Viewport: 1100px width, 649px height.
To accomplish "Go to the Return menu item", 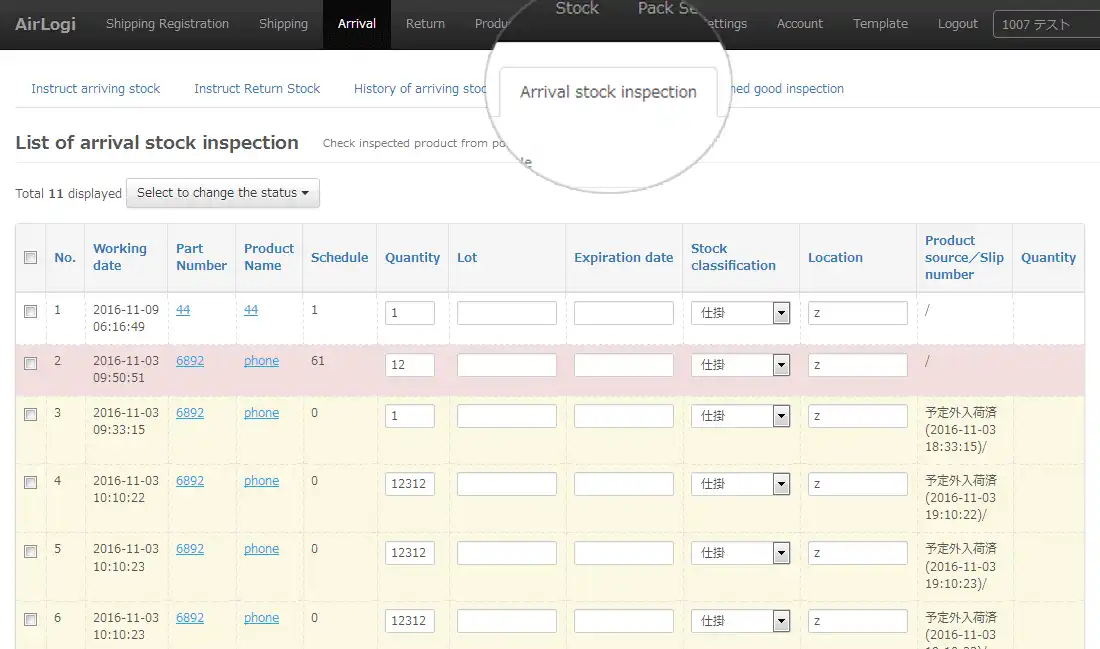I will 425,24.
